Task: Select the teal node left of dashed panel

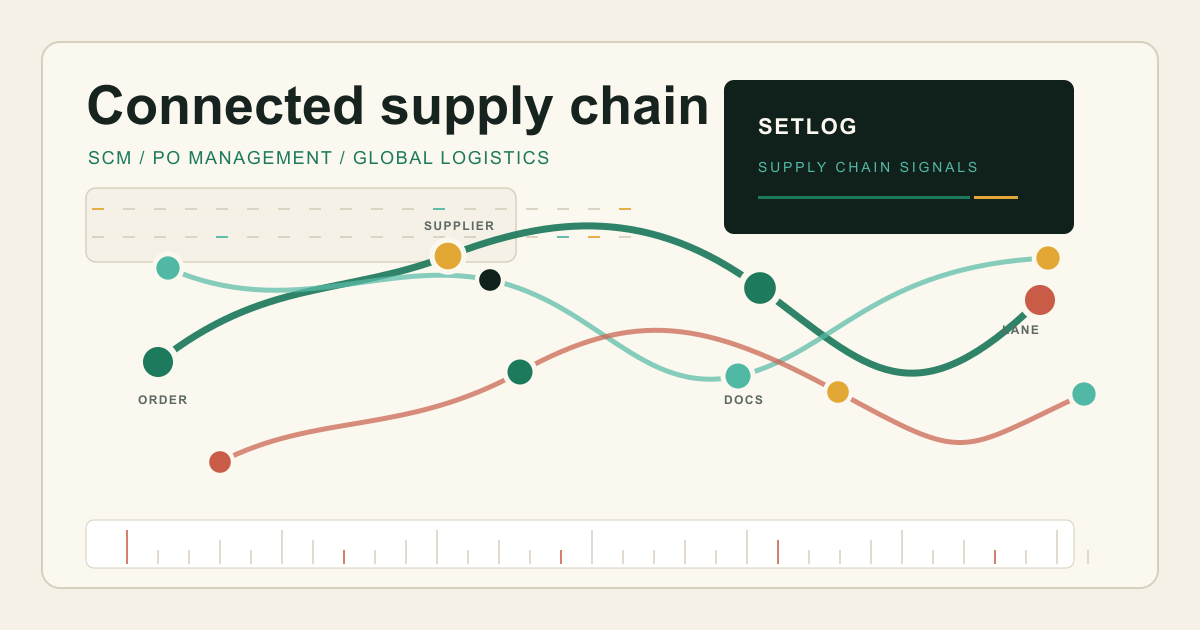Action: coord(168,268)
